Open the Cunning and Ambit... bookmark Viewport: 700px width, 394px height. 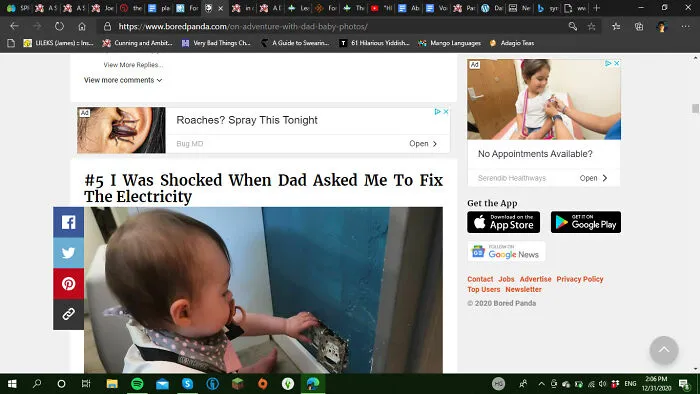[137, 43]
